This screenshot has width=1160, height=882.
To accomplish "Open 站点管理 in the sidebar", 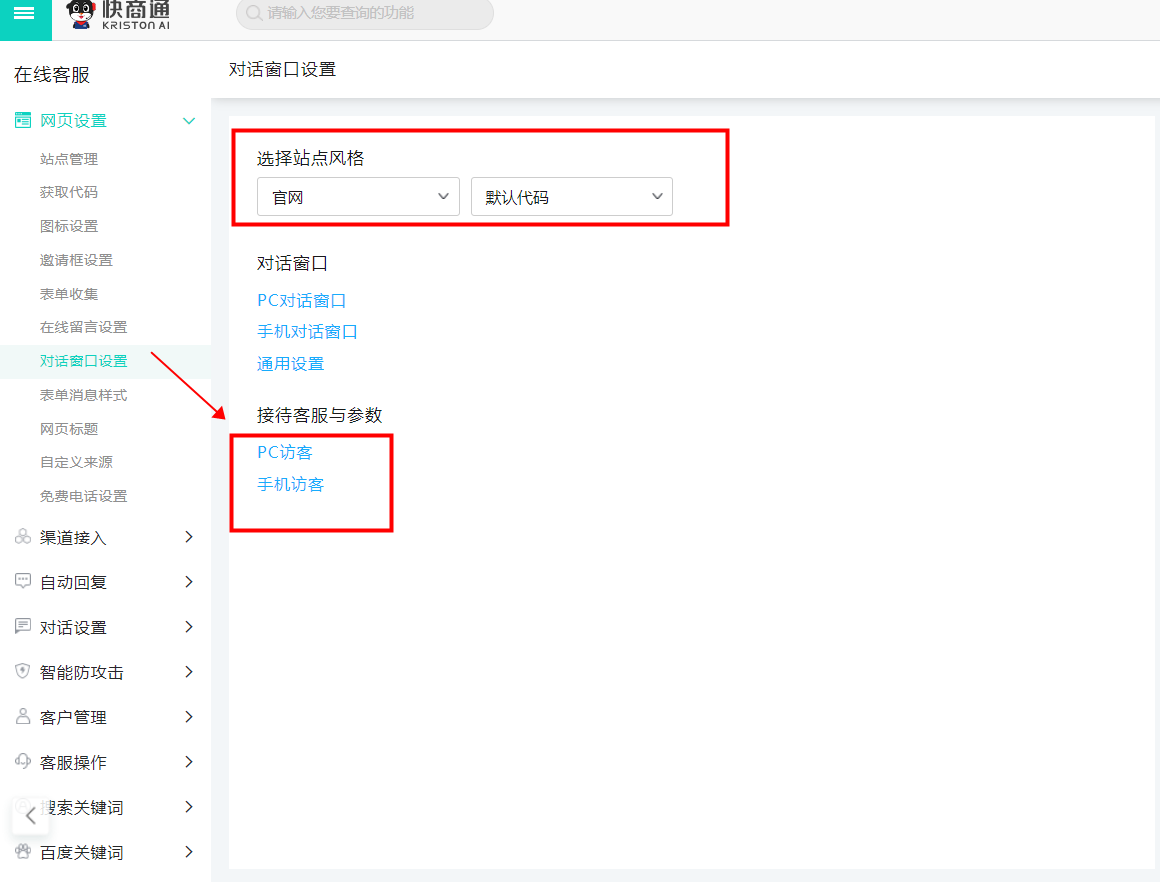I will click(69, 159).
